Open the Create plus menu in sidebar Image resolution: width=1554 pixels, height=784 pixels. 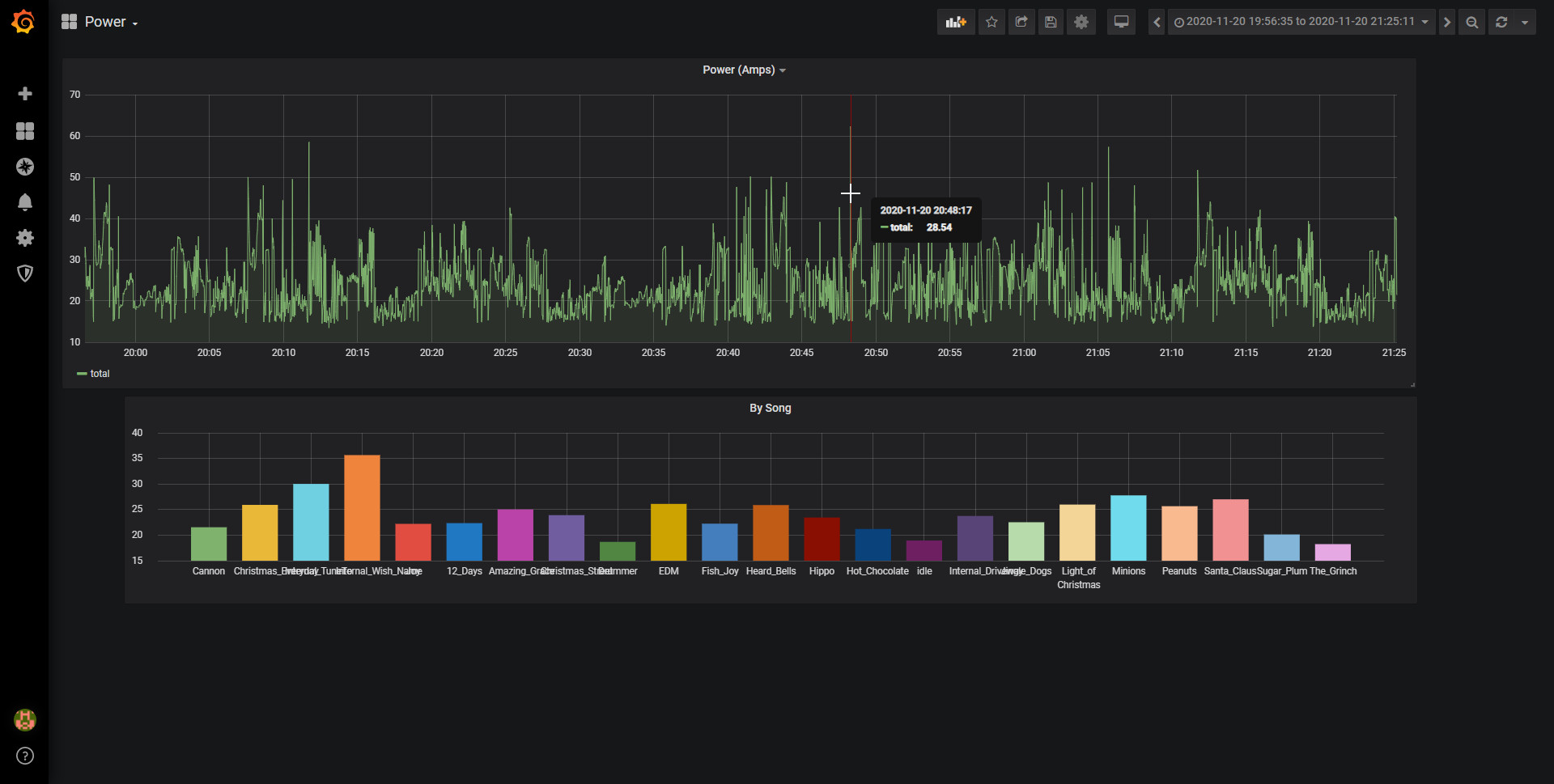(25, 94)
